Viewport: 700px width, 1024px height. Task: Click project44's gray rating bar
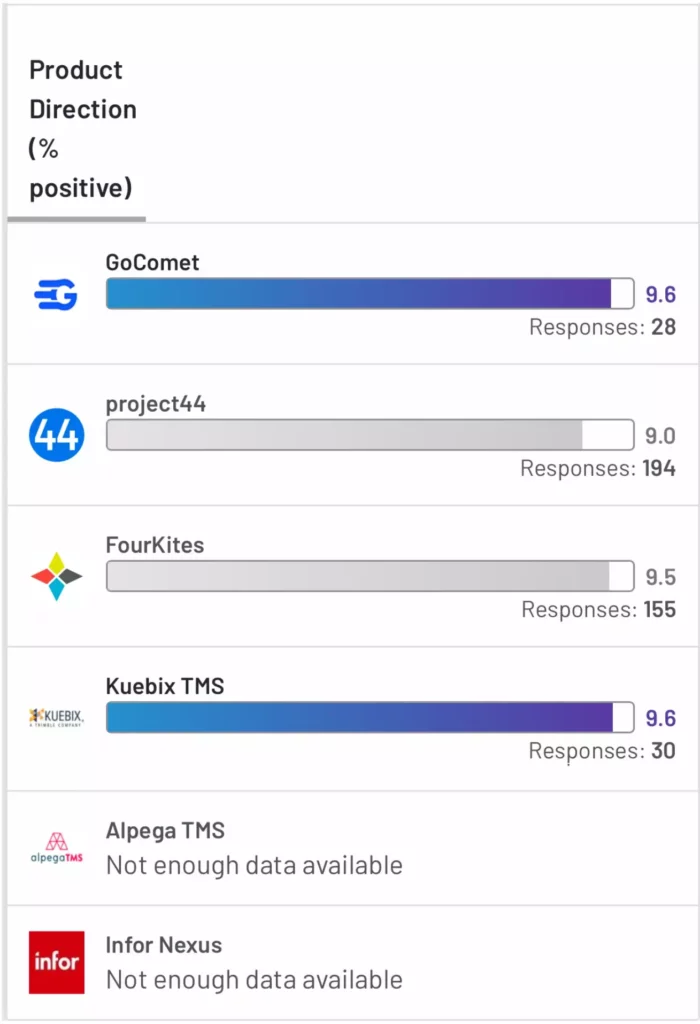pyautogui.click(x=370, y=435)
